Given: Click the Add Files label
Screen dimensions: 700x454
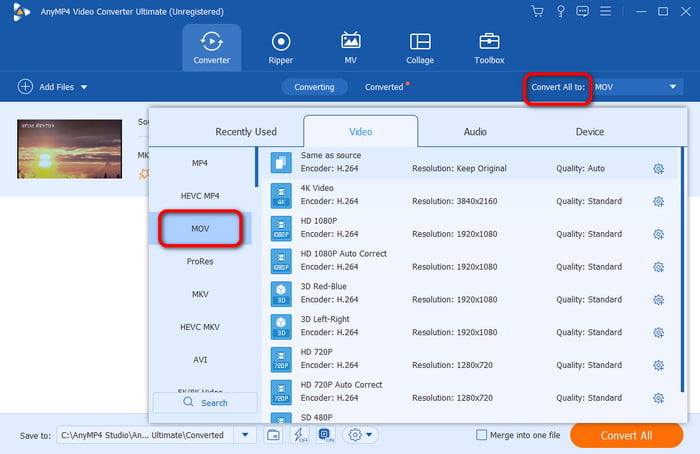Looking at the screenshot, I should click(57, 87).
